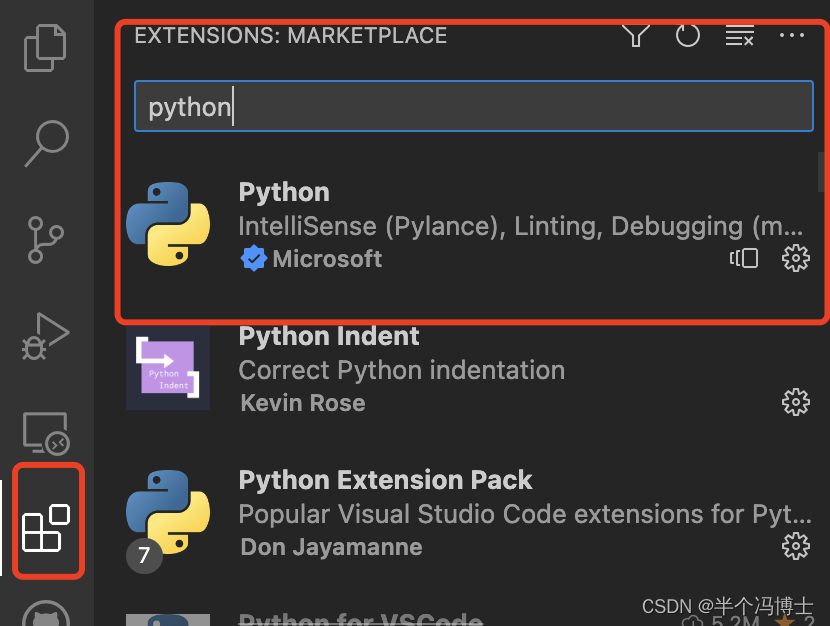
Task: Select the Python extension title
Action: click(284, 193)
